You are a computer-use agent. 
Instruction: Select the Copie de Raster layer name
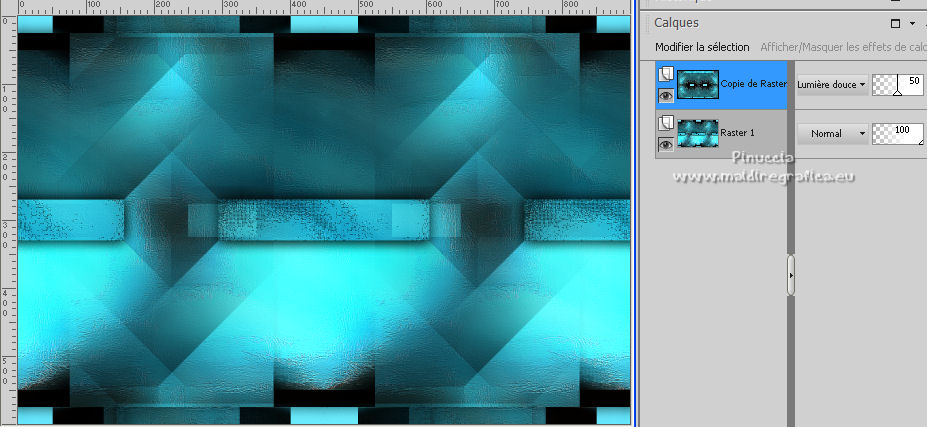pos(753,84)
